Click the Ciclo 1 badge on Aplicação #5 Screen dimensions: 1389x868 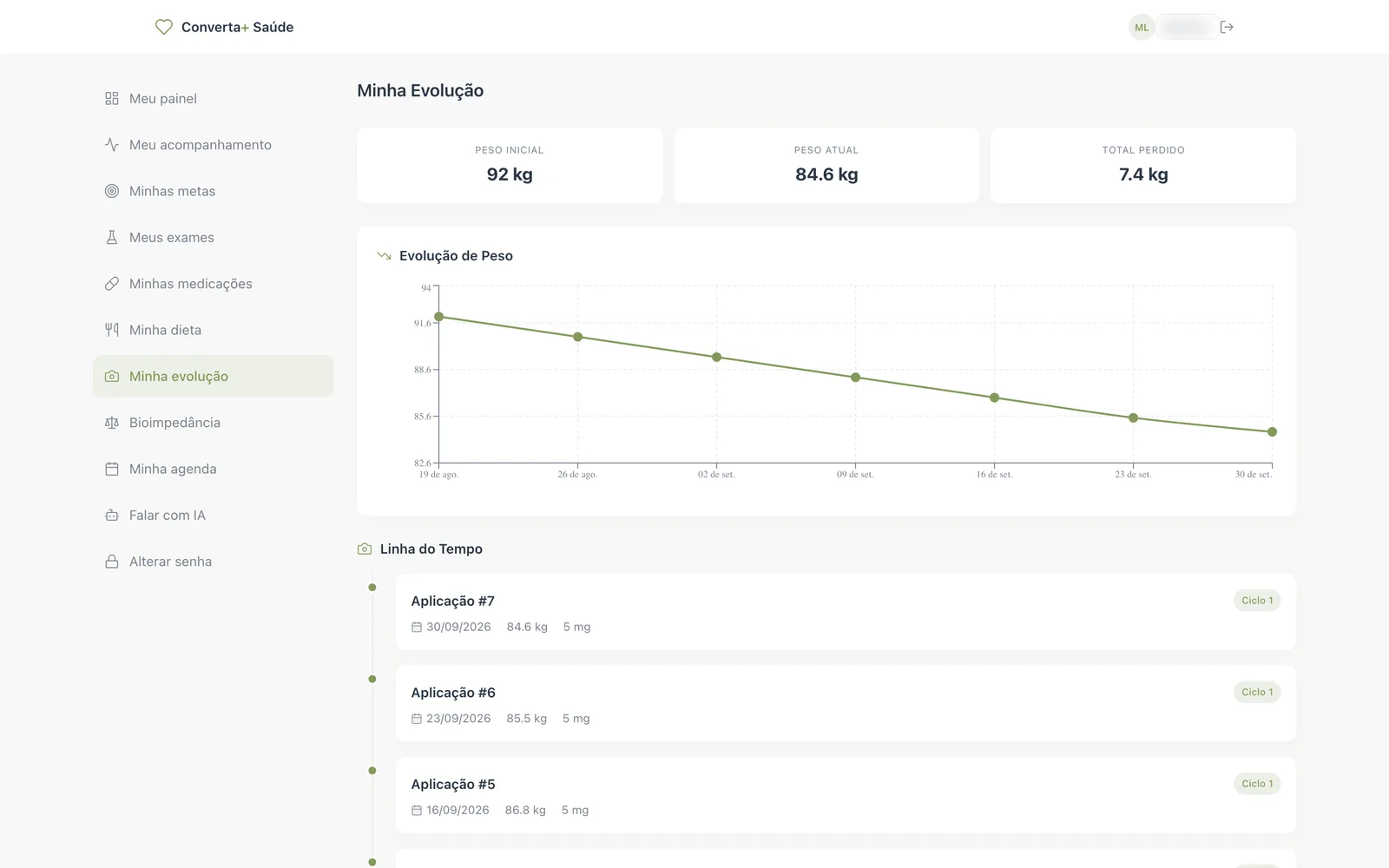pyautogui.click(x=1257, y=784)
